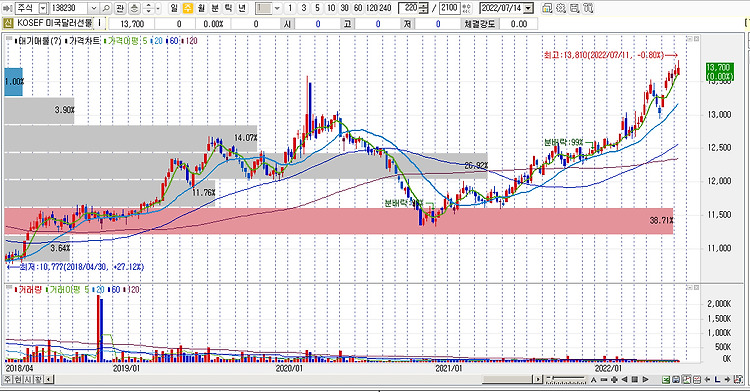Click the total bars field showing 2100
Image resolution: width=750 pixels, height=392 pixels.
[449, 8]
